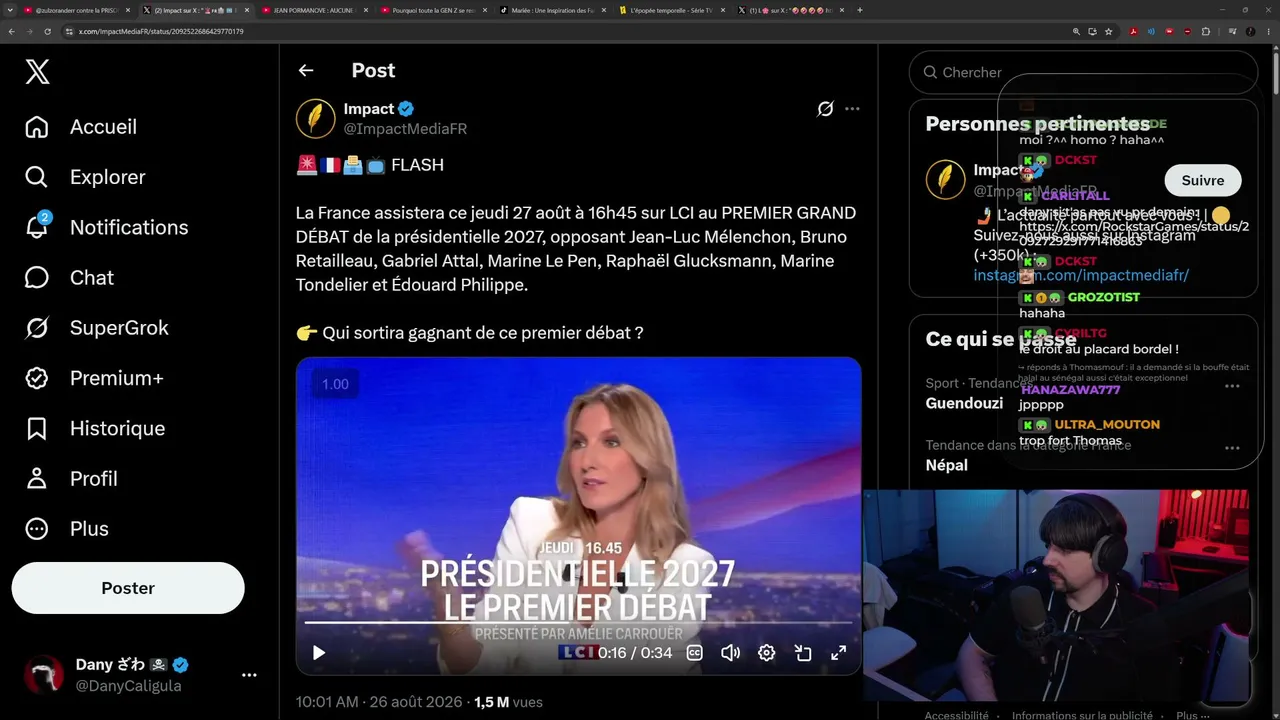The width and height of the screenshot is (1280, 720).
Task: Click the browser back arrow
Action: [x=11, y=31]
